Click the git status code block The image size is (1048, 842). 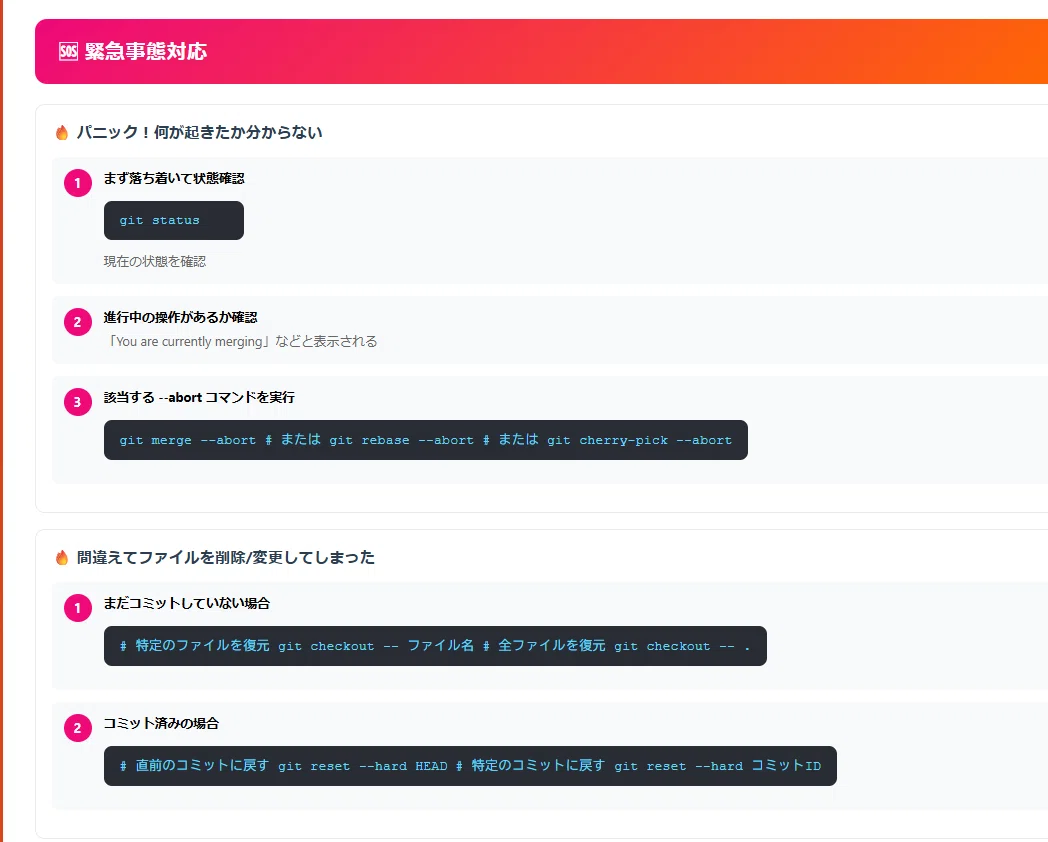(174, 221)
